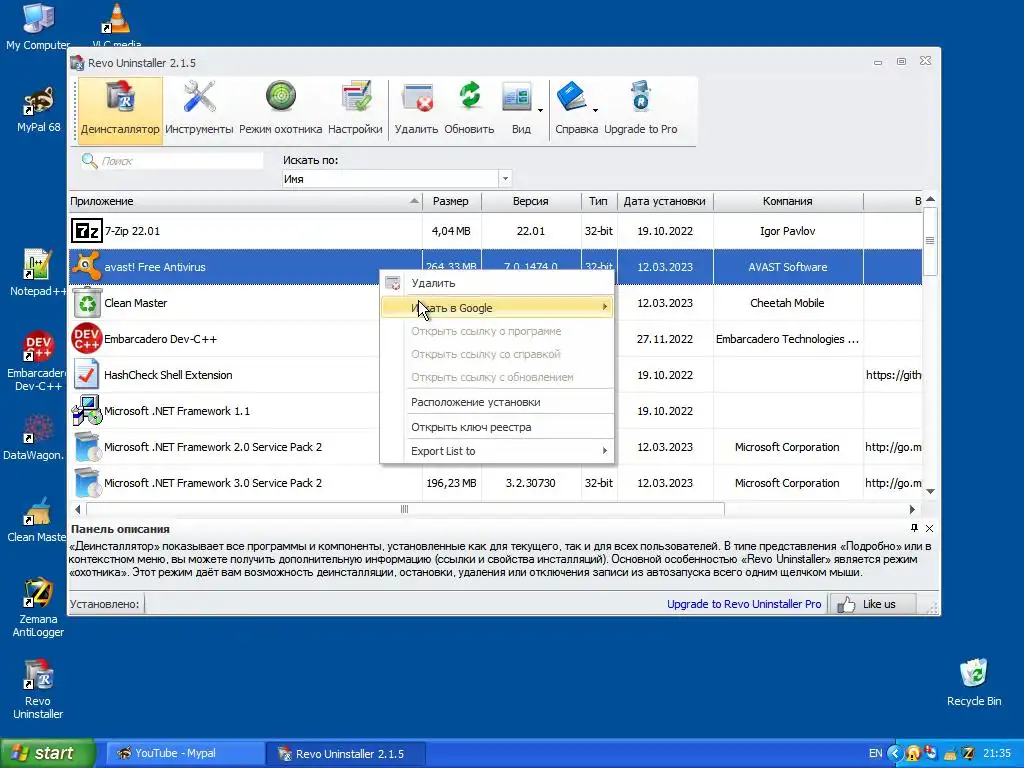
Task: Choose Открыть ключ реестра menu item
Action: pyautogui.click(x=497, y=427)
